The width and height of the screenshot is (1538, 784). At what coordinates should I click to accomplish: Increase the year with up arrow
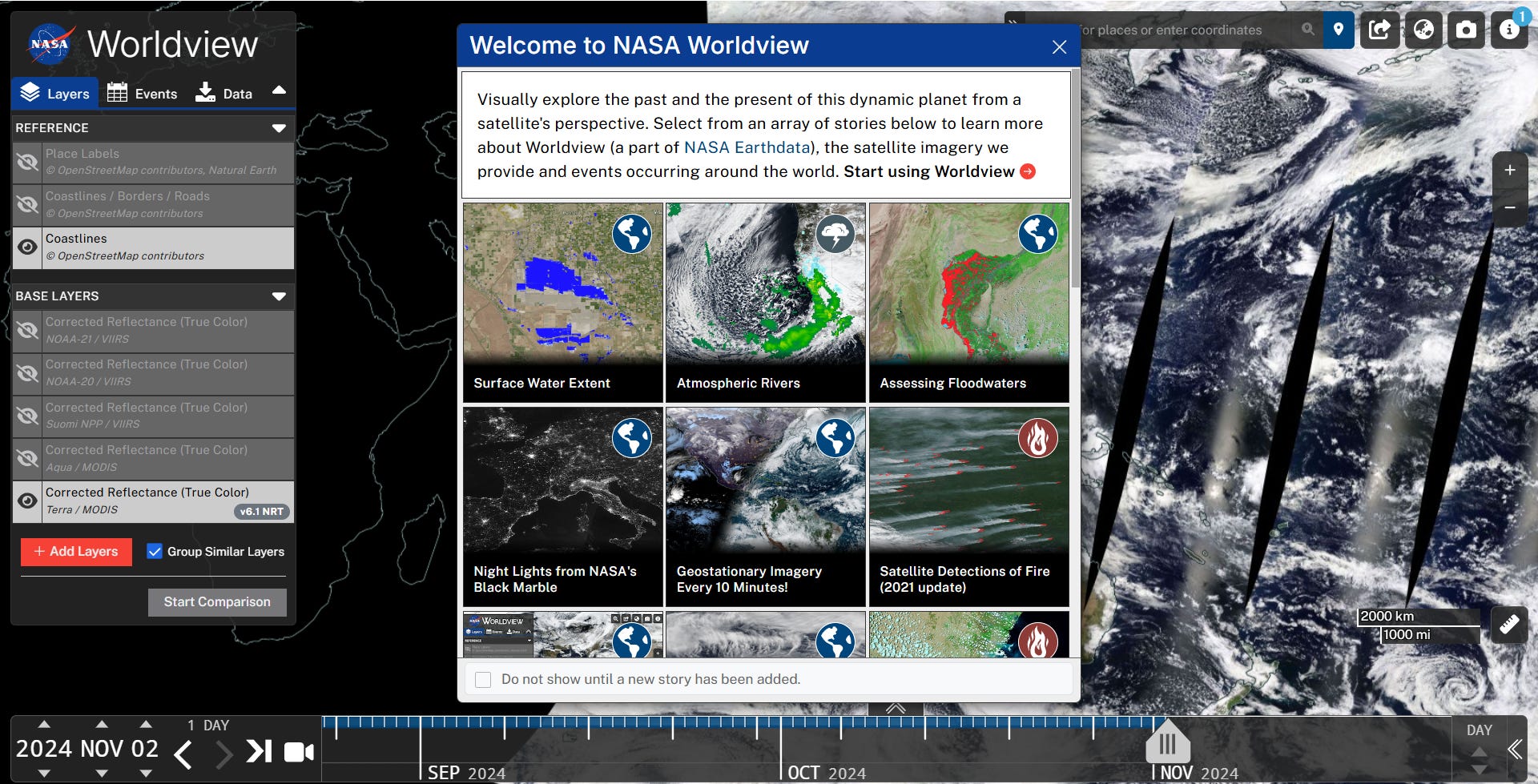tap(44, 725)
